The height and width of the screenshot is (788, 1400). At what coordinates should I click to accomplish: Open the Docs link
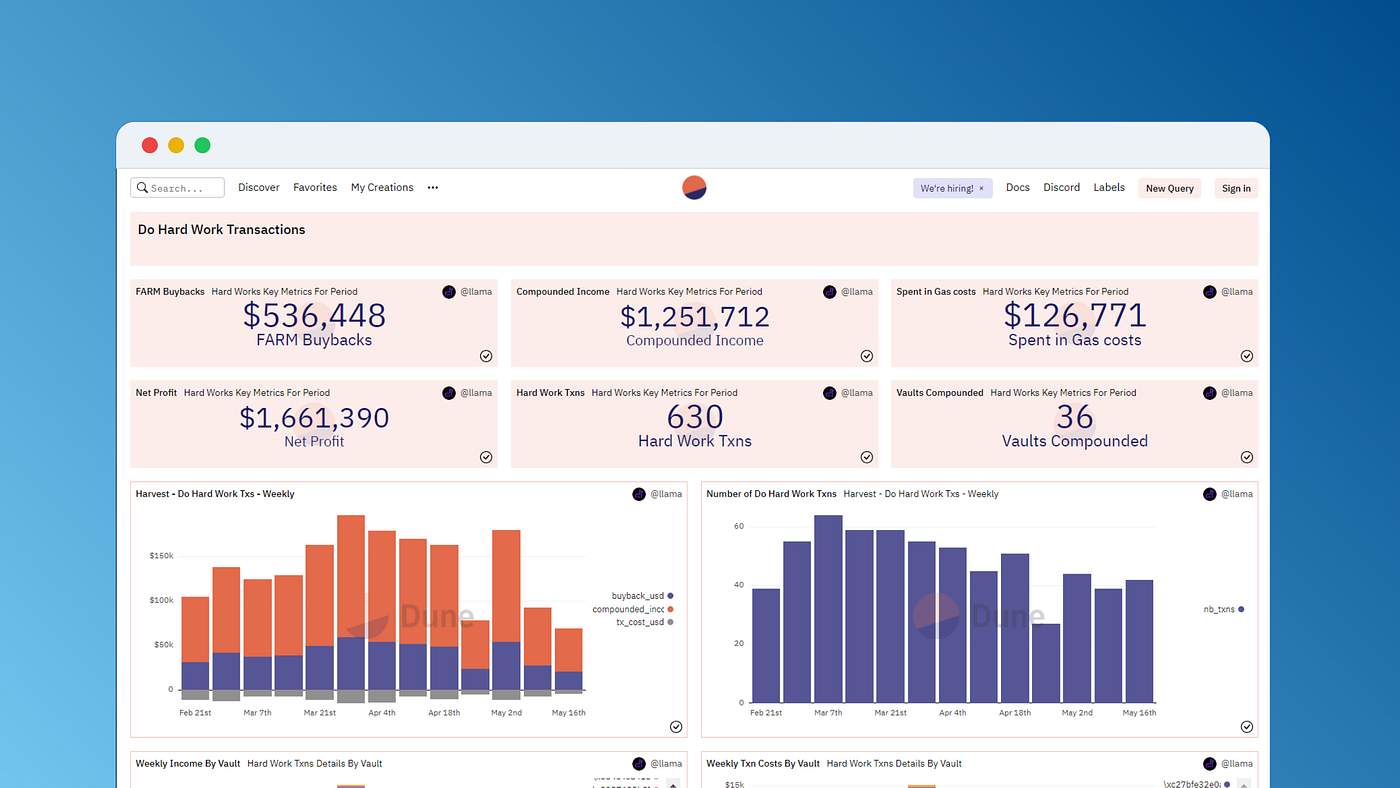(1018, 188)
